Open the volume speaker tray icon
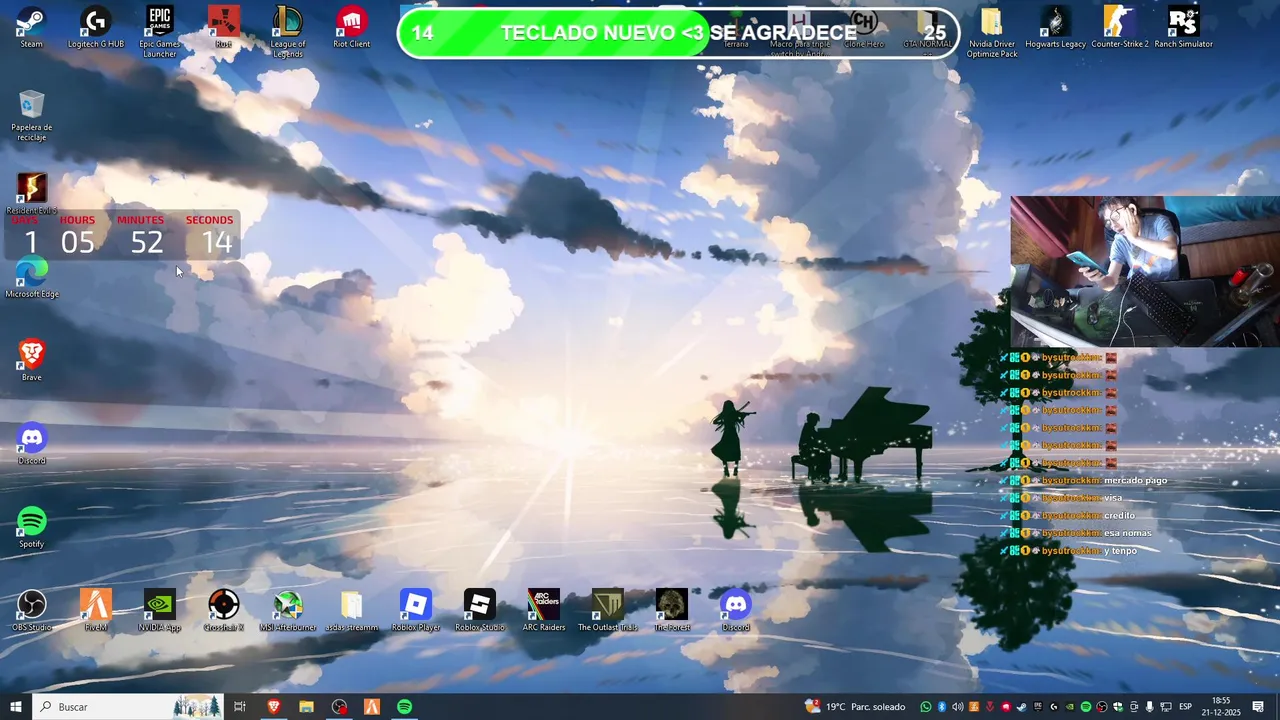Viewport: 1280px width, 720px height. tap(957, 707)
